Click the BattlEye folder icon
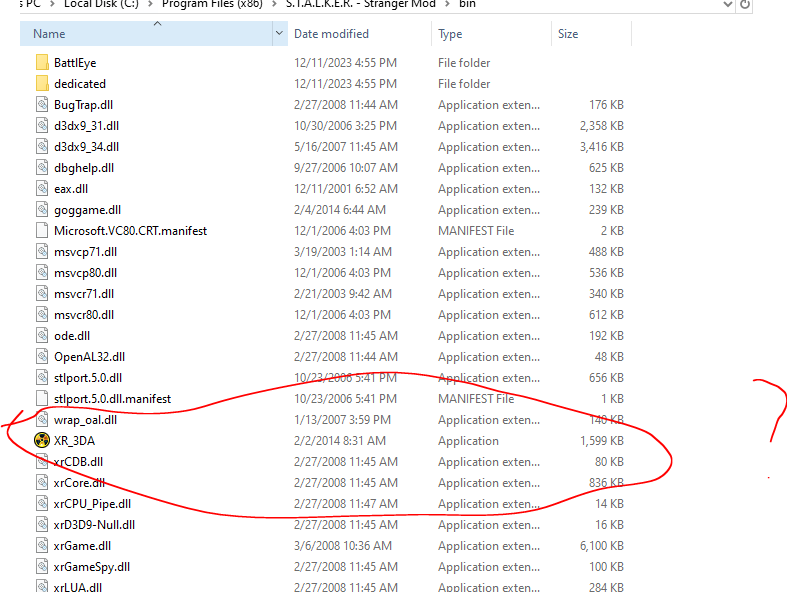This screenshot has width=787, height=602. point(43,62)
